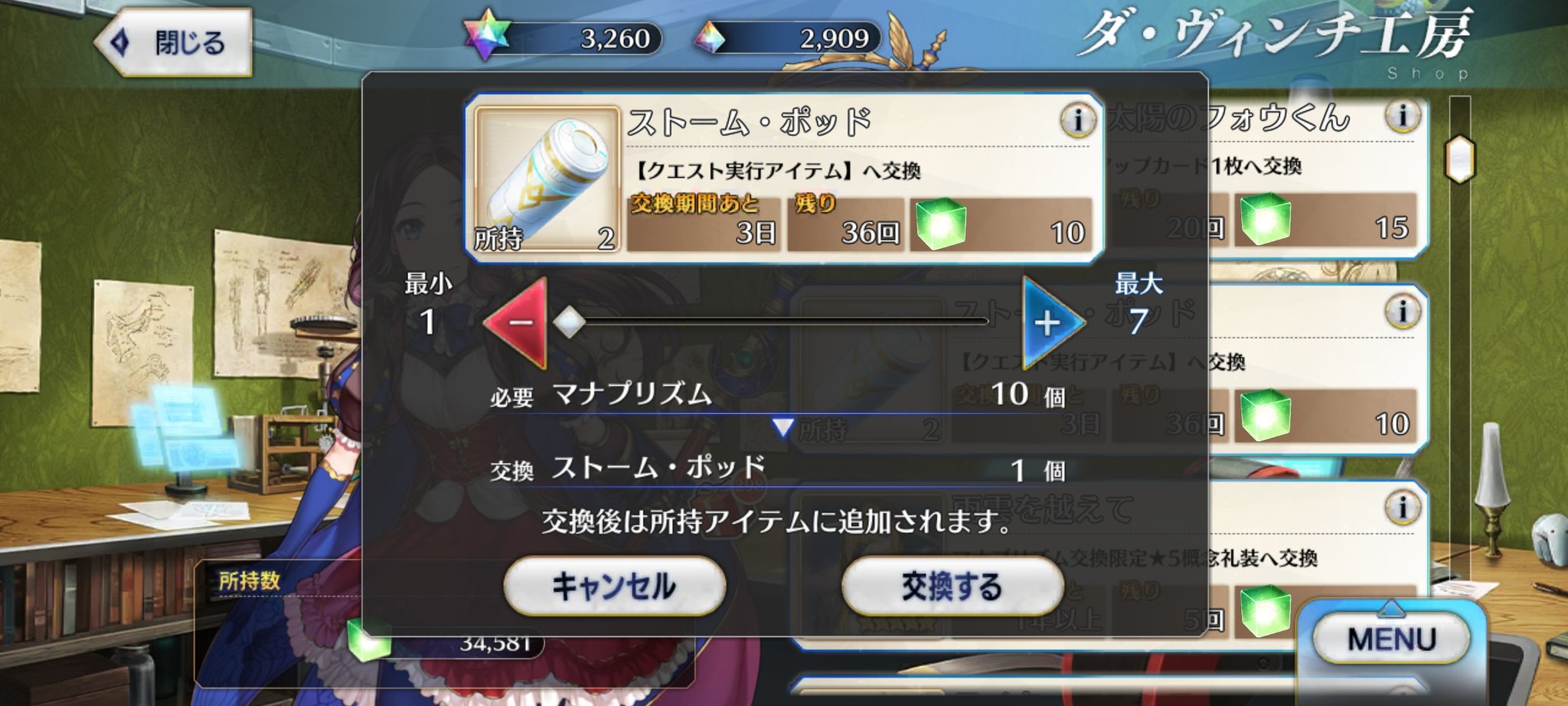Tap the rainbow prism gem currency icon
This screenshot has height=706, width=1568.
709,37
